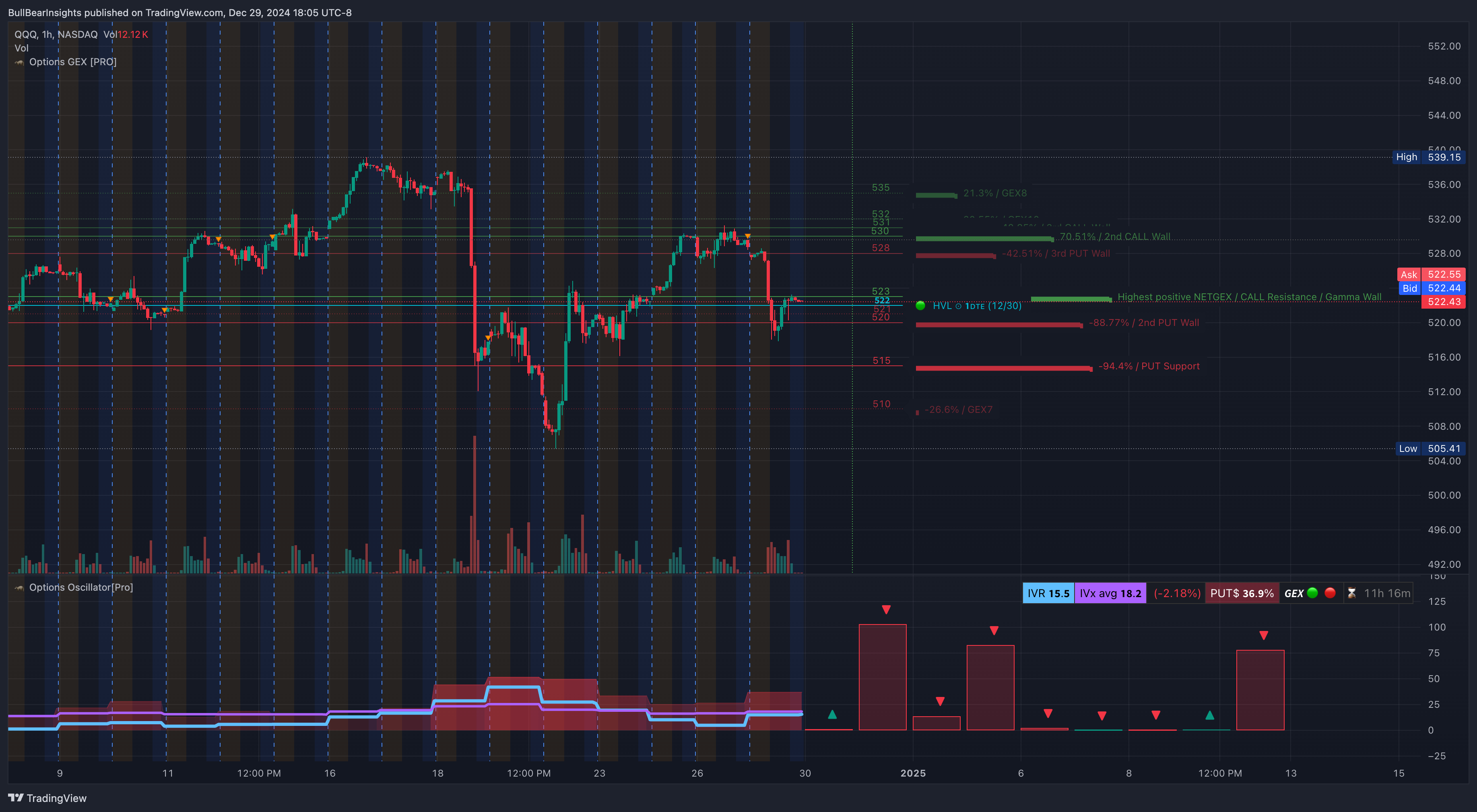Click the 23 date label on time axis

pos(599,774)
